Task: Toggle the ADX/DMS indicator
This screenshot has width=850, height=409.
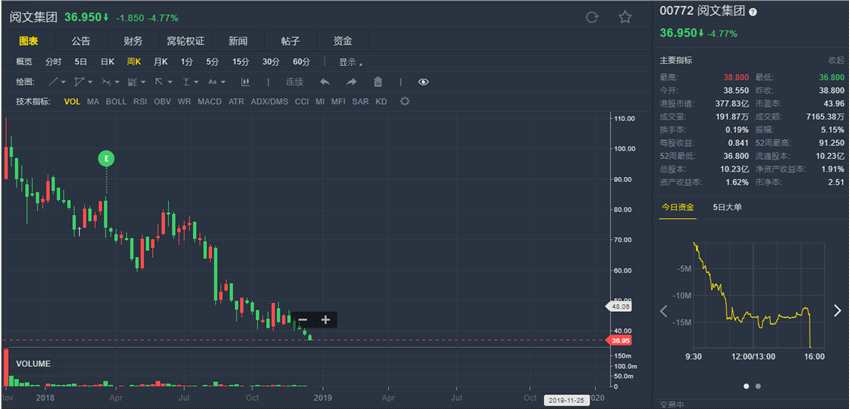Action: coord(269,101)
